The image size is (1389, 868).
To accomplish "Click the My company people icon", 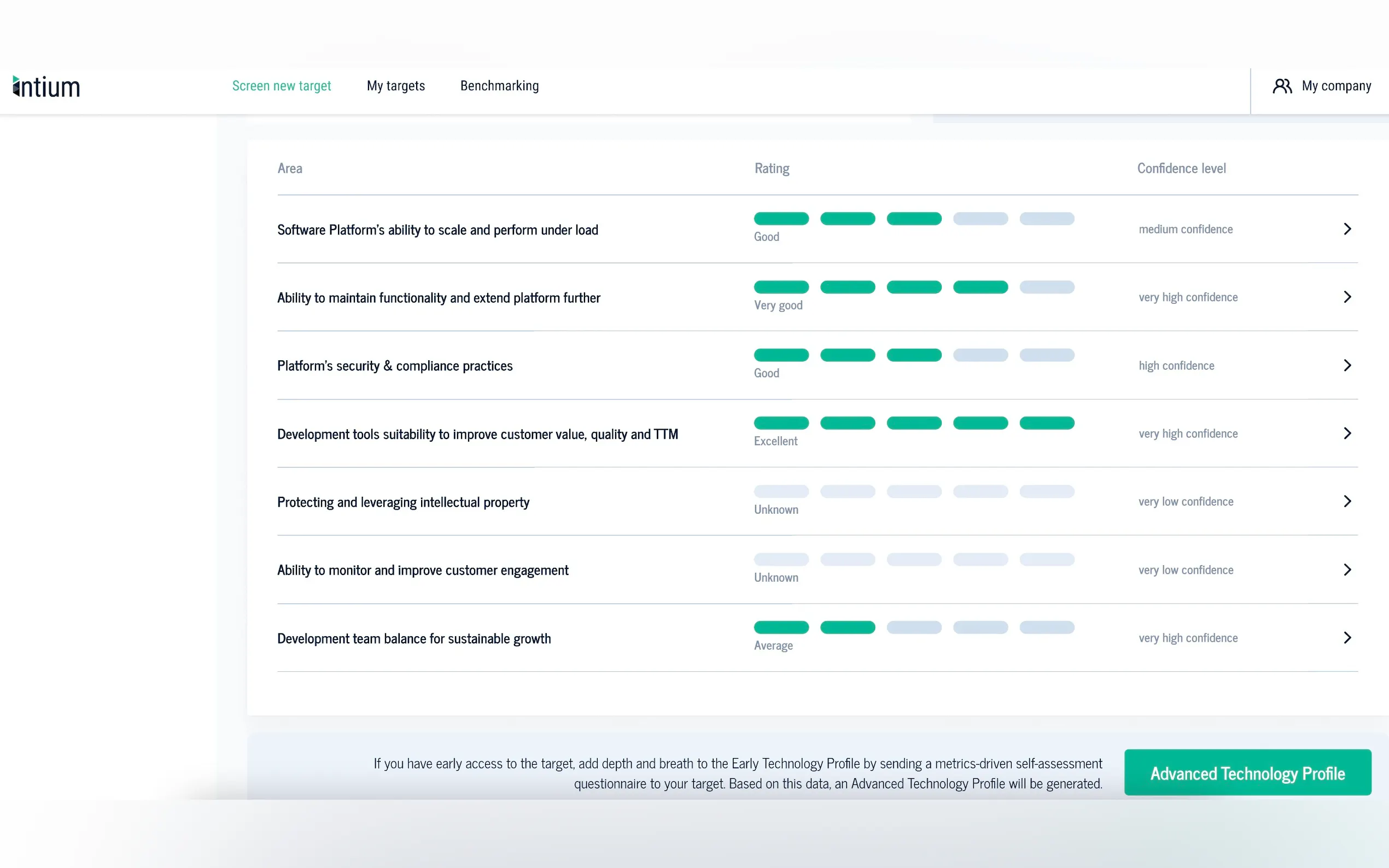I will click(1282, 86).
